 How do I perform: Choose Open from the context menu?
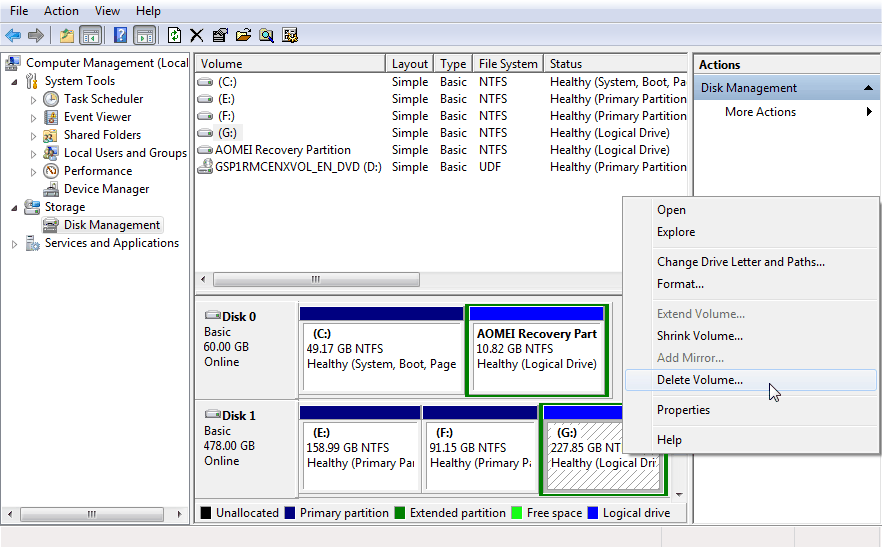point(751,210)
